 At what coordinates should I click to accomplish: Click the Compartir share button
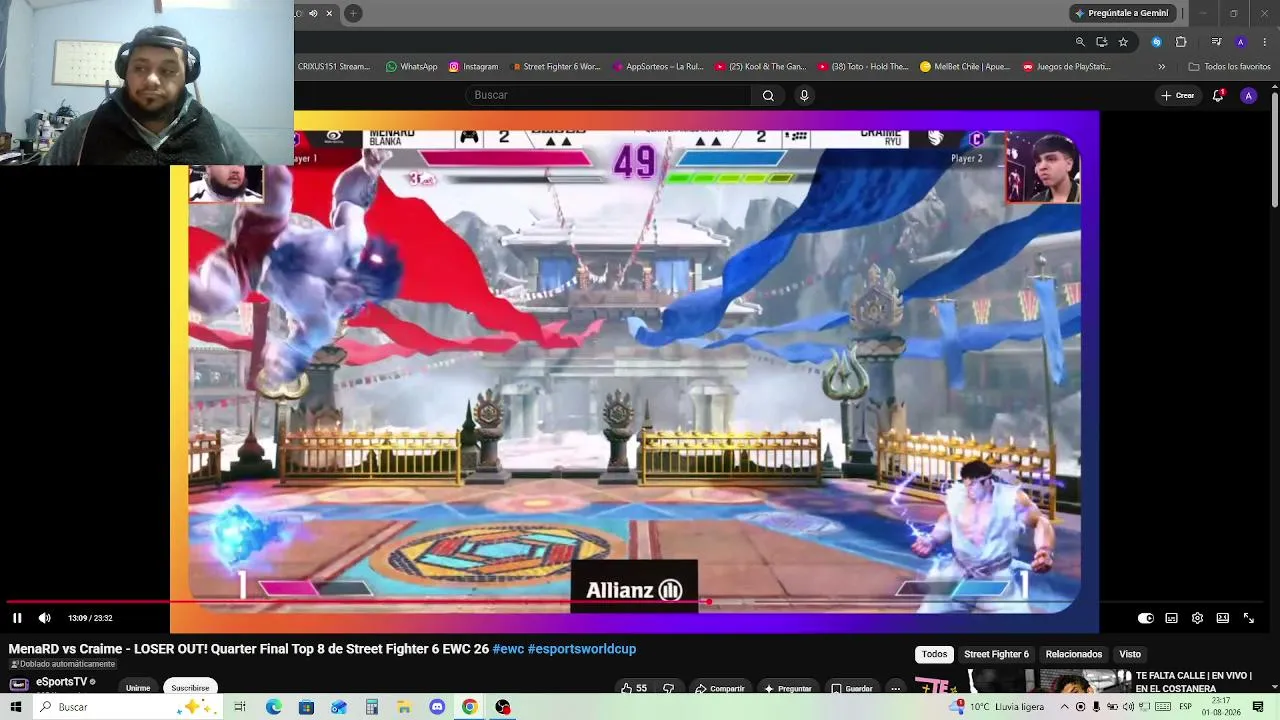point(720,688)
